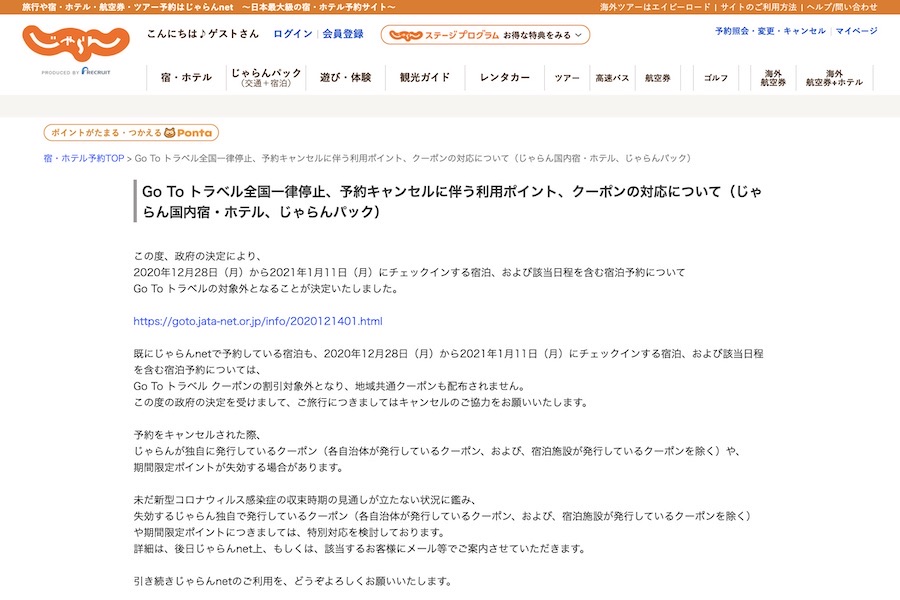Select the レンタカー menu tab
900x600 pixels.
point(505,78)
